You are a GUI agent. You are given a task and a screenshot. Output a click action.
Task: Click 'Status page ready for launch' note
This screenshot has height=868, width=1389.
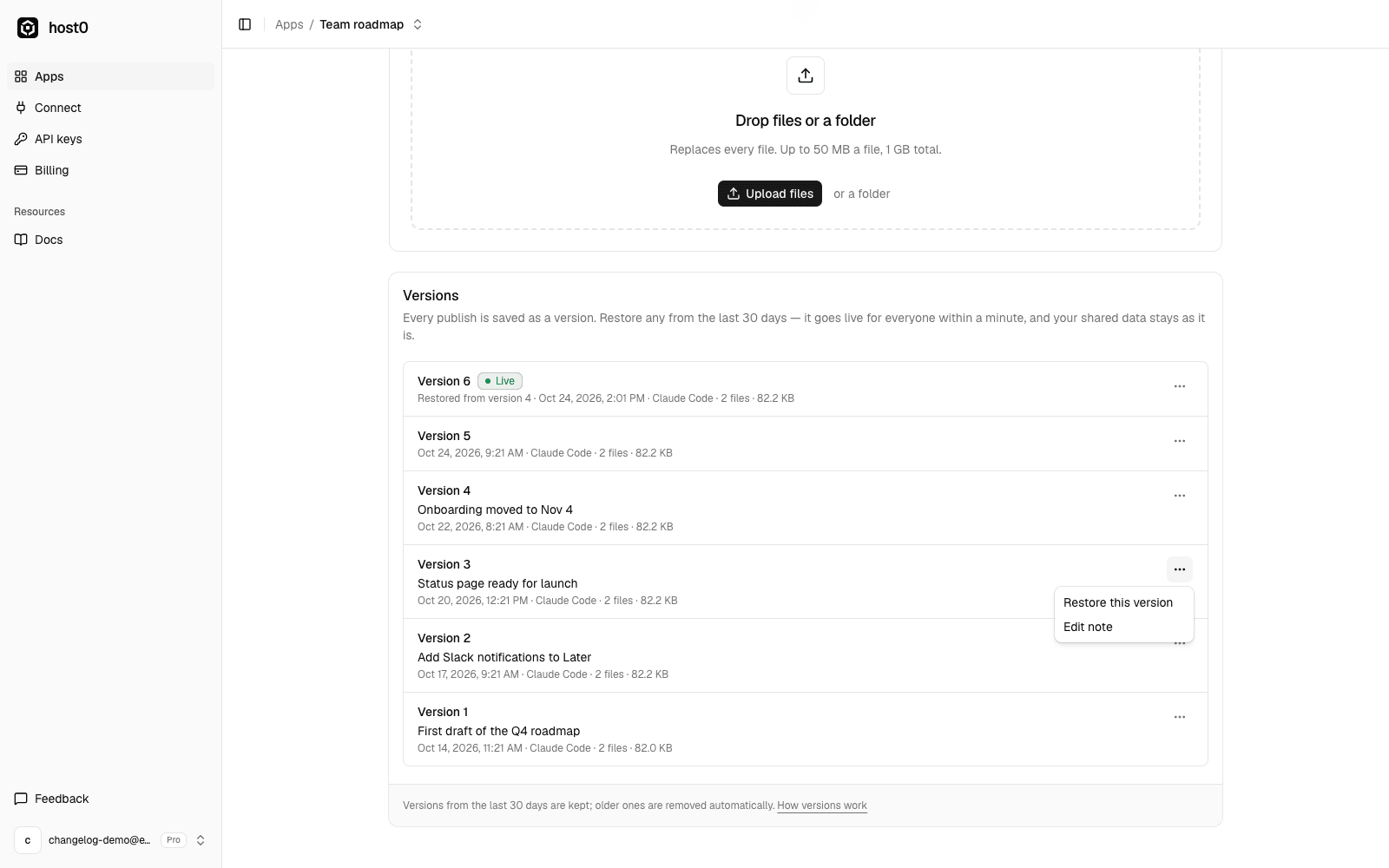[497, 583]
